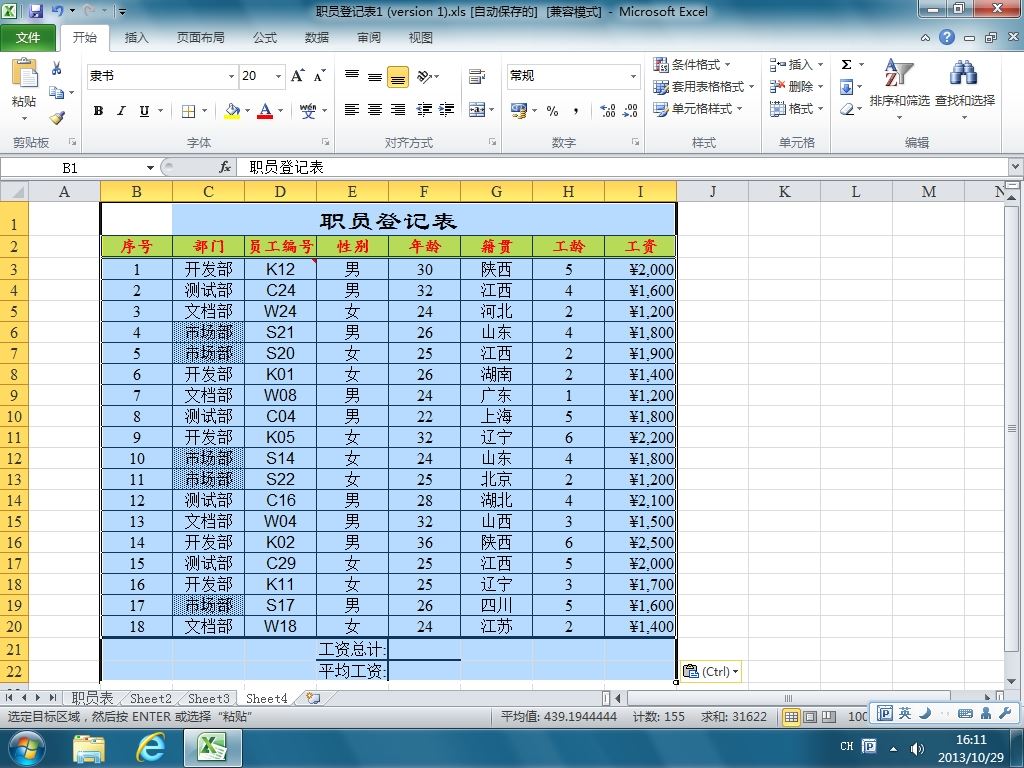This screenshot has height=768, width=1024.
Task: Increase the cell indent
Action: [446, 110]
